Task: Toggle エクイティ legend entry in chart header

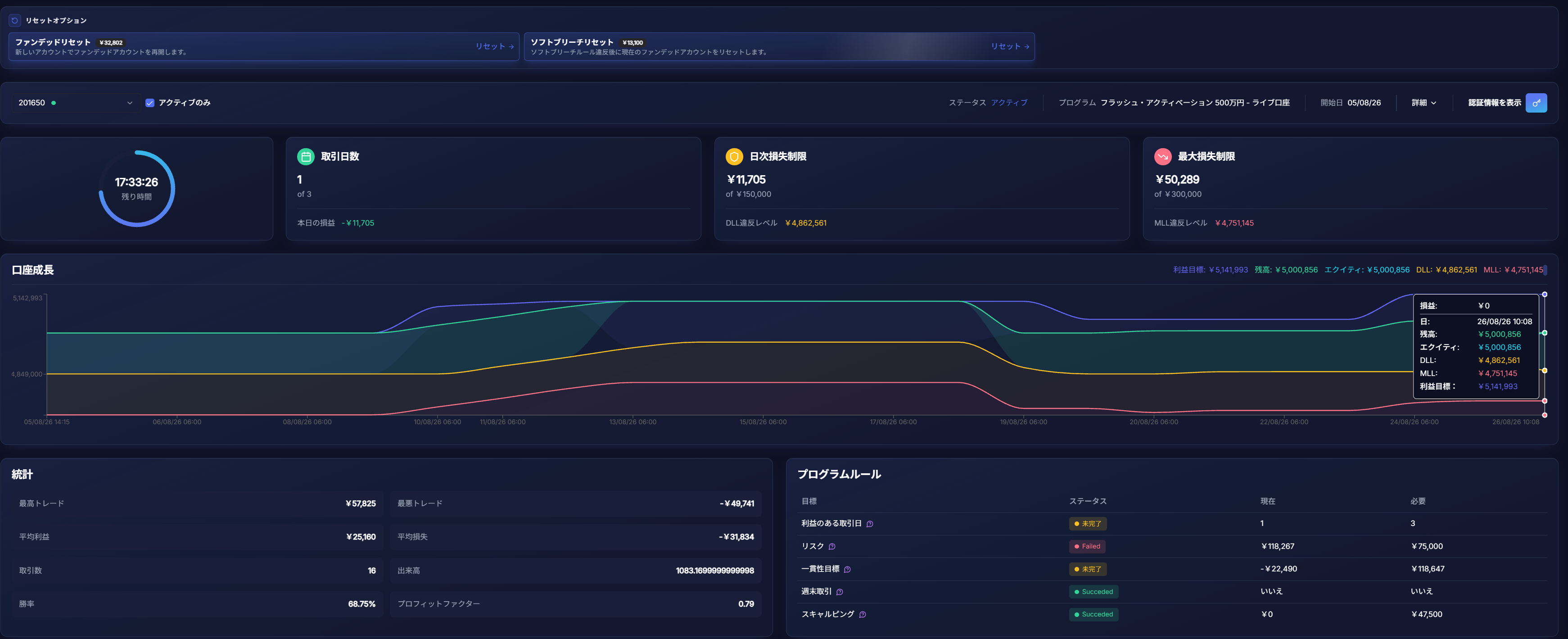Action: [x=1366, y=270]
